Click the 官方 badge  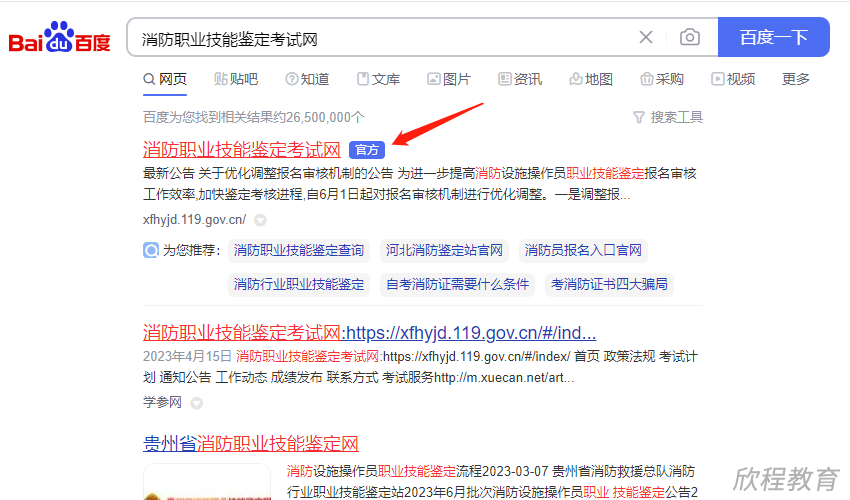pyautogui.click(x=367, y=150)
